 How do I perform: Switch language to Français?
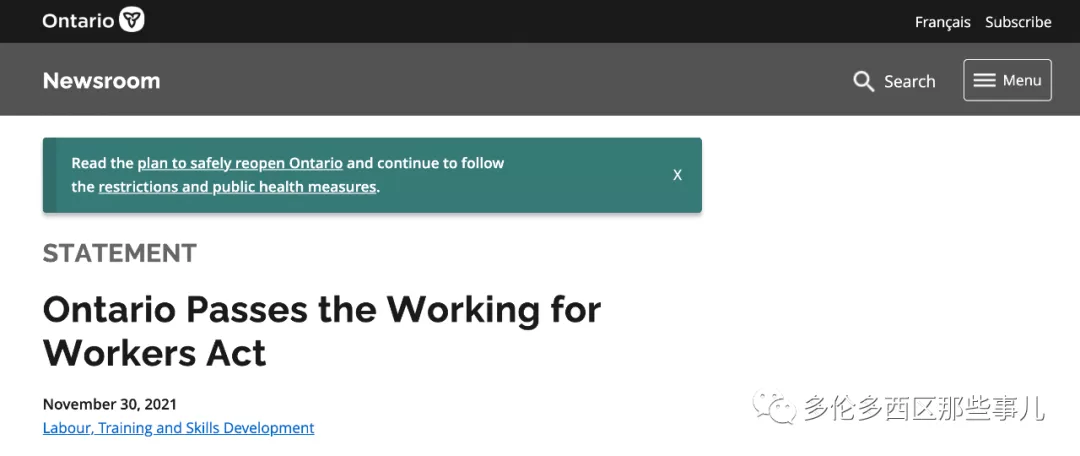click(942, 22)
